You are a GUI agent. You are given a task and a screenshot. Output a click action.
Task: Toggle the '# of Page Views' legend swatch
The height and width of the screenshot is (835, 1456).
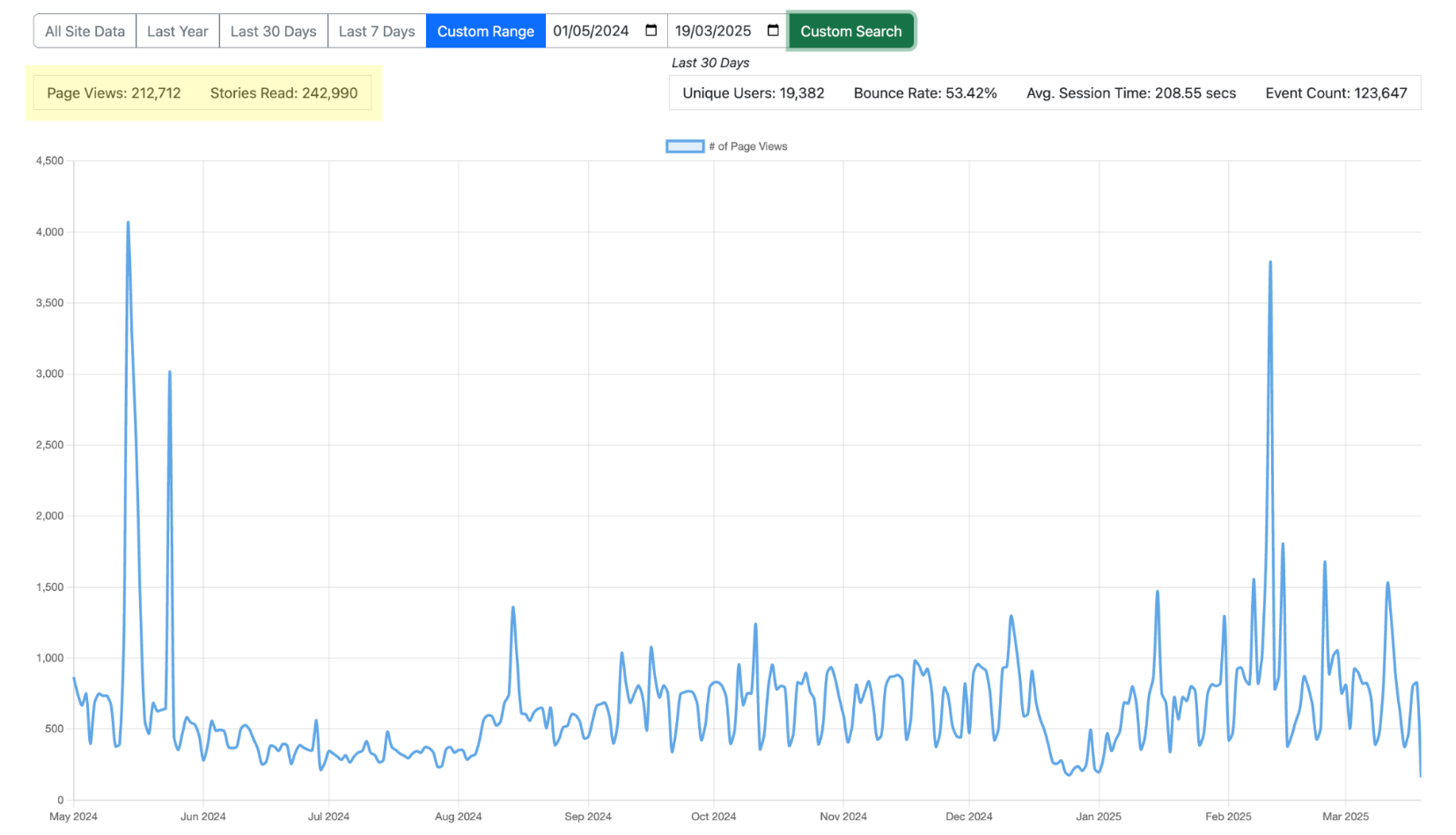(x=684, y=146)
